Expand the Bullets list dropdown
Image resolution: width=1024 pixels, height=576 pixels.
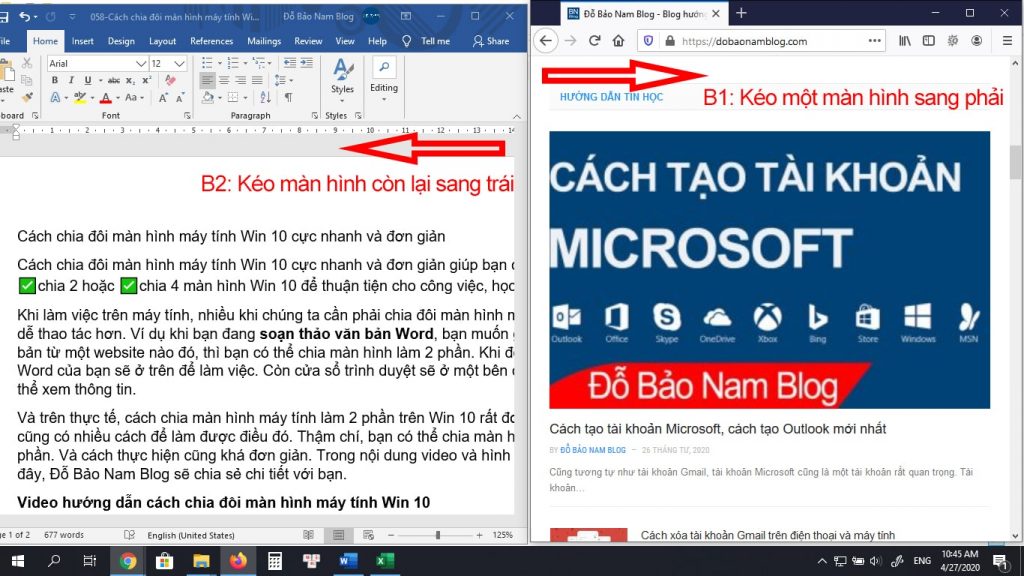click(x=219, y=63)
